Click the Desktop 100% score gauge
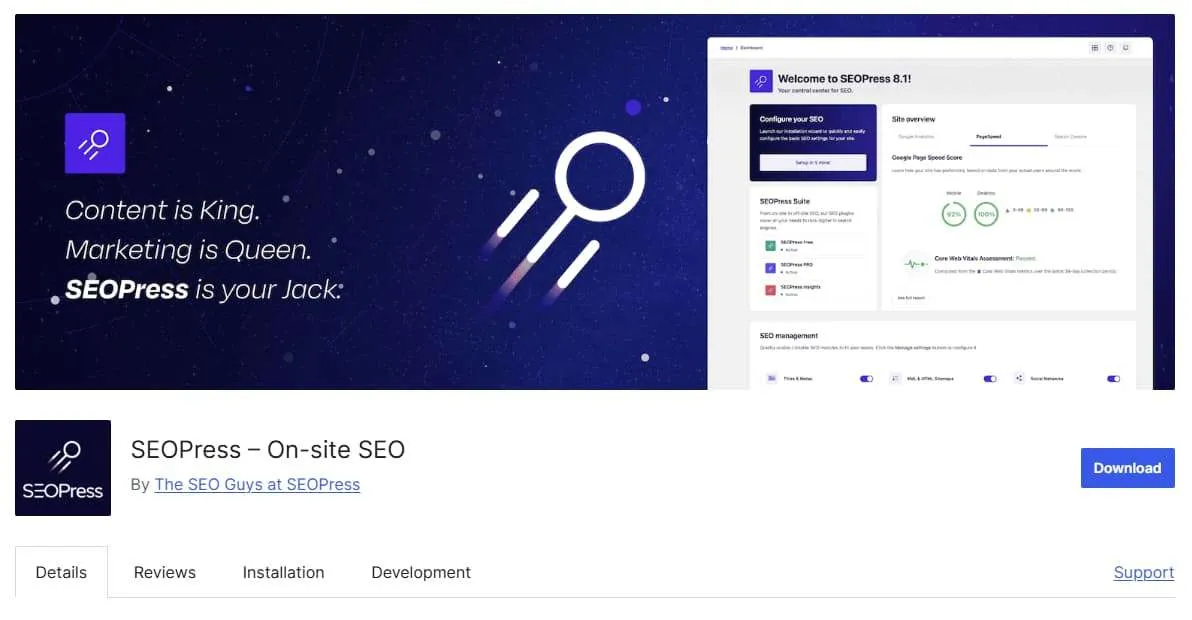 pos(986,214)
